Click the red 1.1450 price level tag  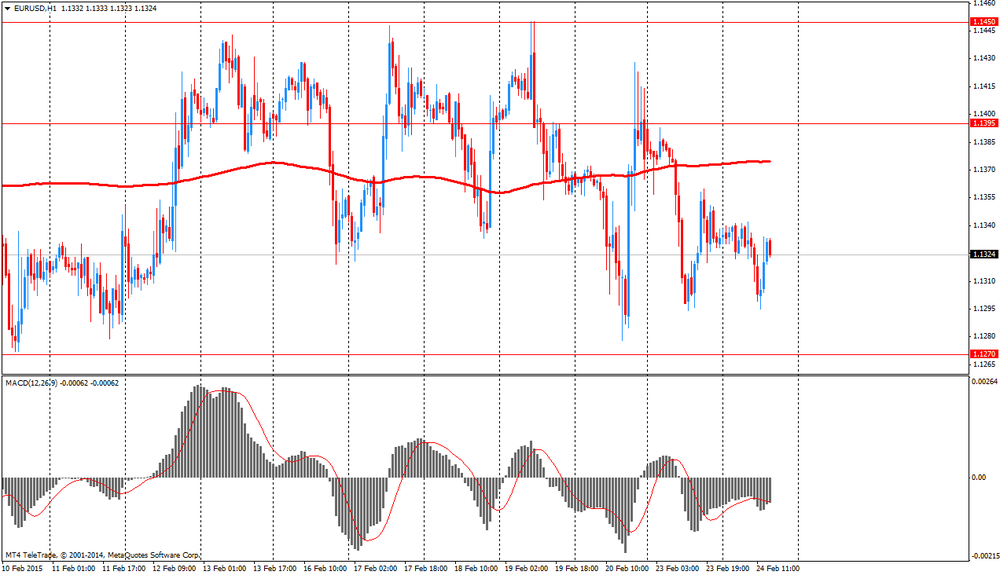(982, 22)
